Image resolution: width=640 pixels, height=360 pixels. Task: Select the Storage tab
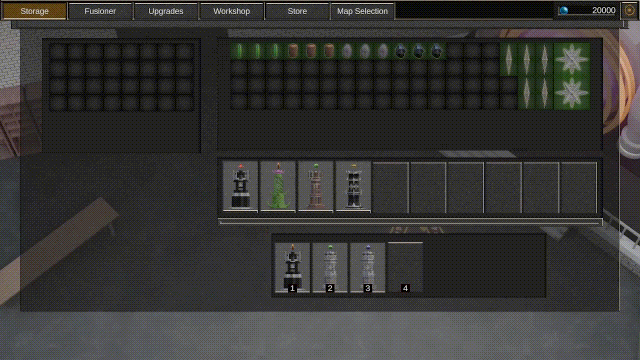pyautogui.click(x=35, y=11)
